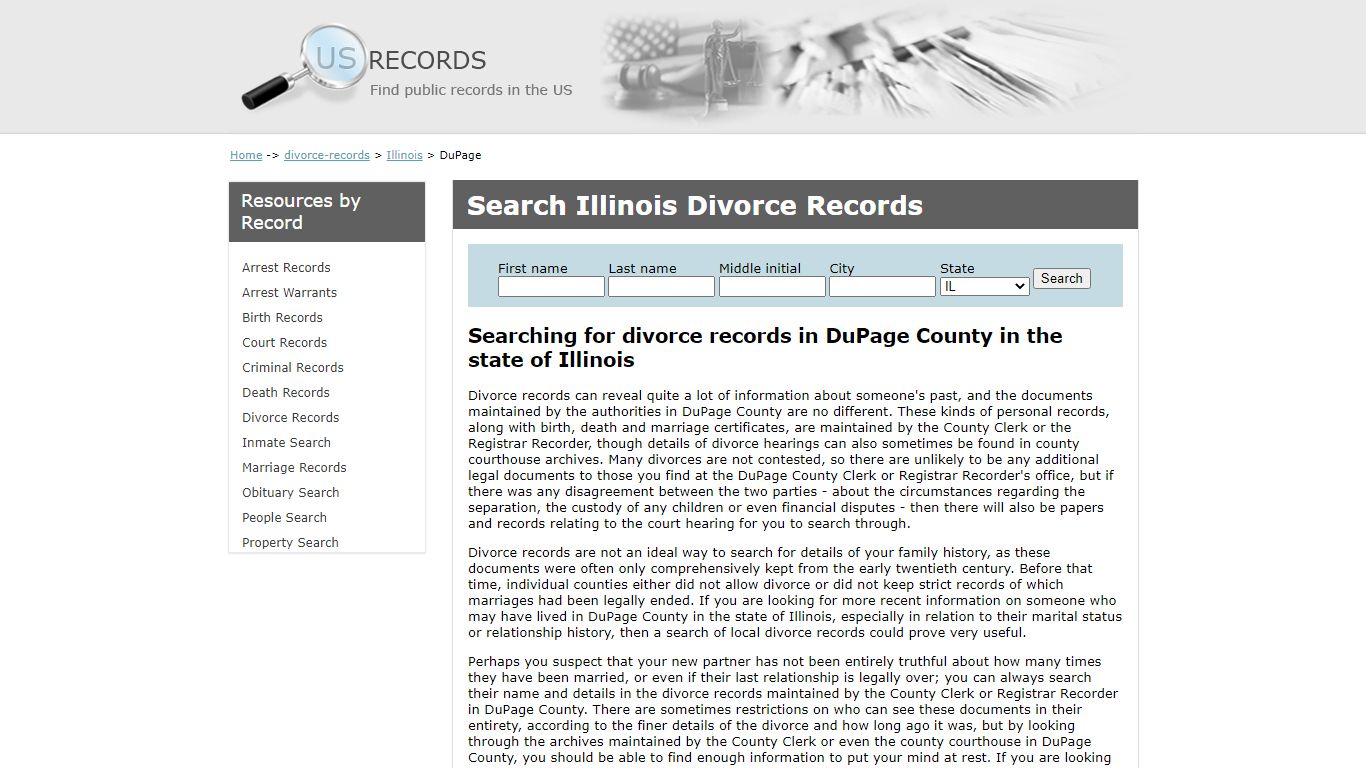Viewport: 1366px width, 768px height.
Task: Open Arrest Warrants in sidebar
Action: [289, 292]
